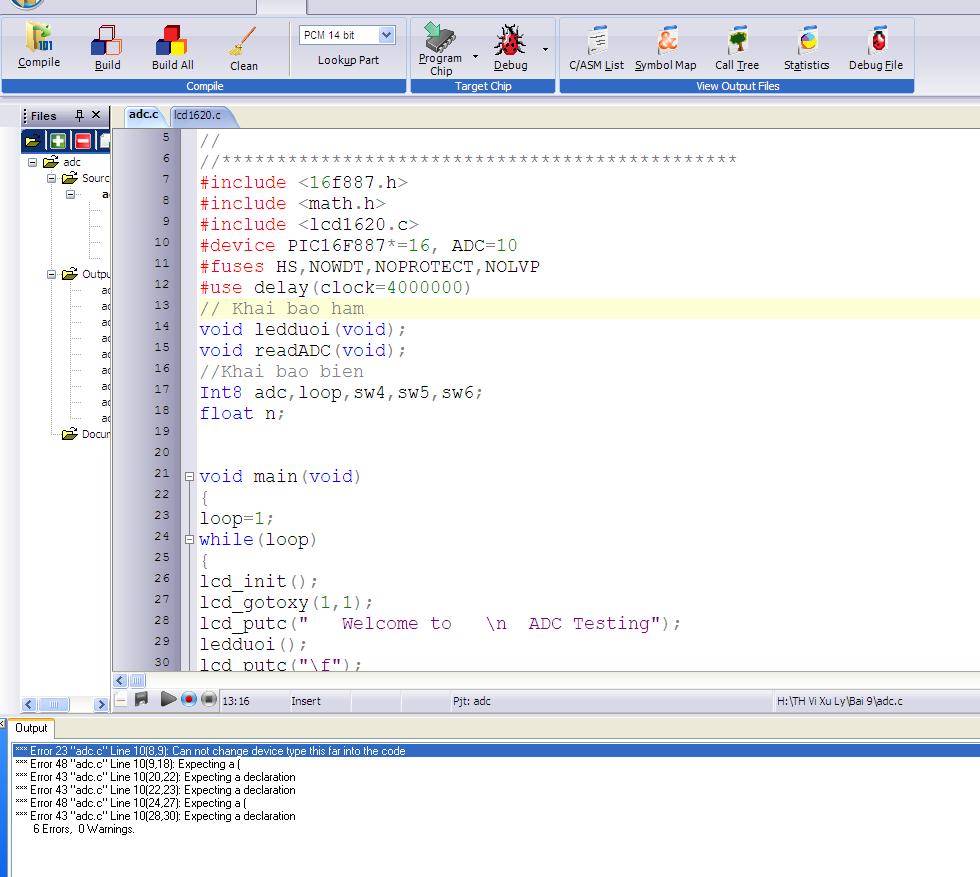Viewport: 980px width, 877px height.
Task: Clean project output with broom icon
Action: coord(243,47)
